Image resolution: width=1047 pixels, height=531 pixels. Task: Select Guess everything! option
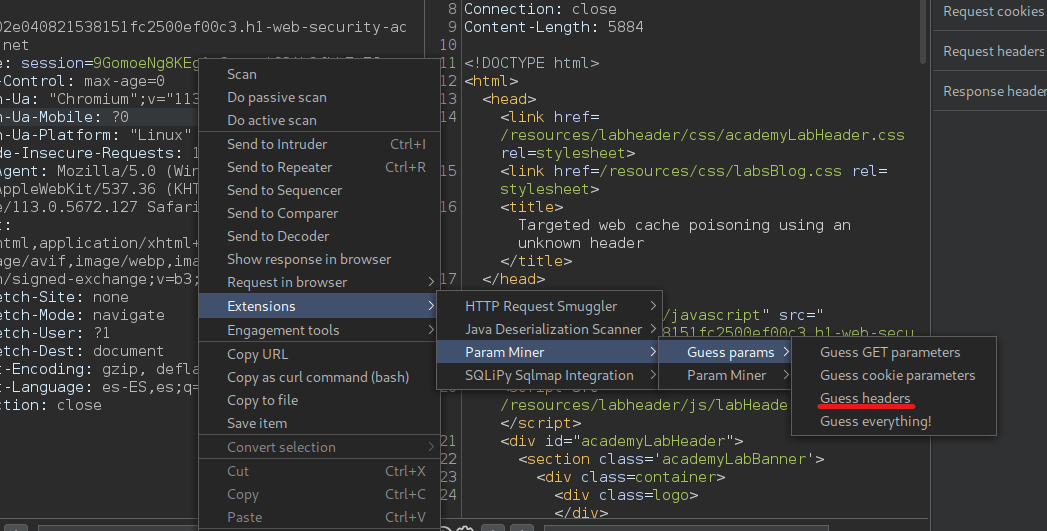pyautogui.click(x=875, y=421)
